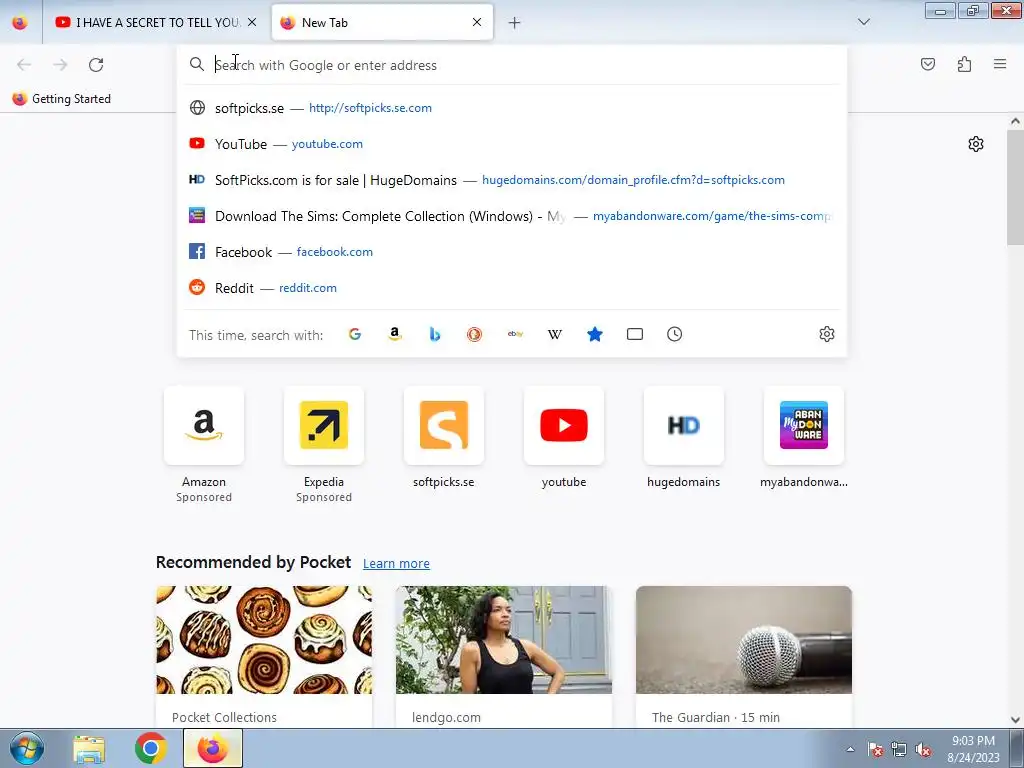Viewport: 1024px width, 768px height.
Task: Open the network status tray icon
Action: pyautogui.click(x=899, y=749)
